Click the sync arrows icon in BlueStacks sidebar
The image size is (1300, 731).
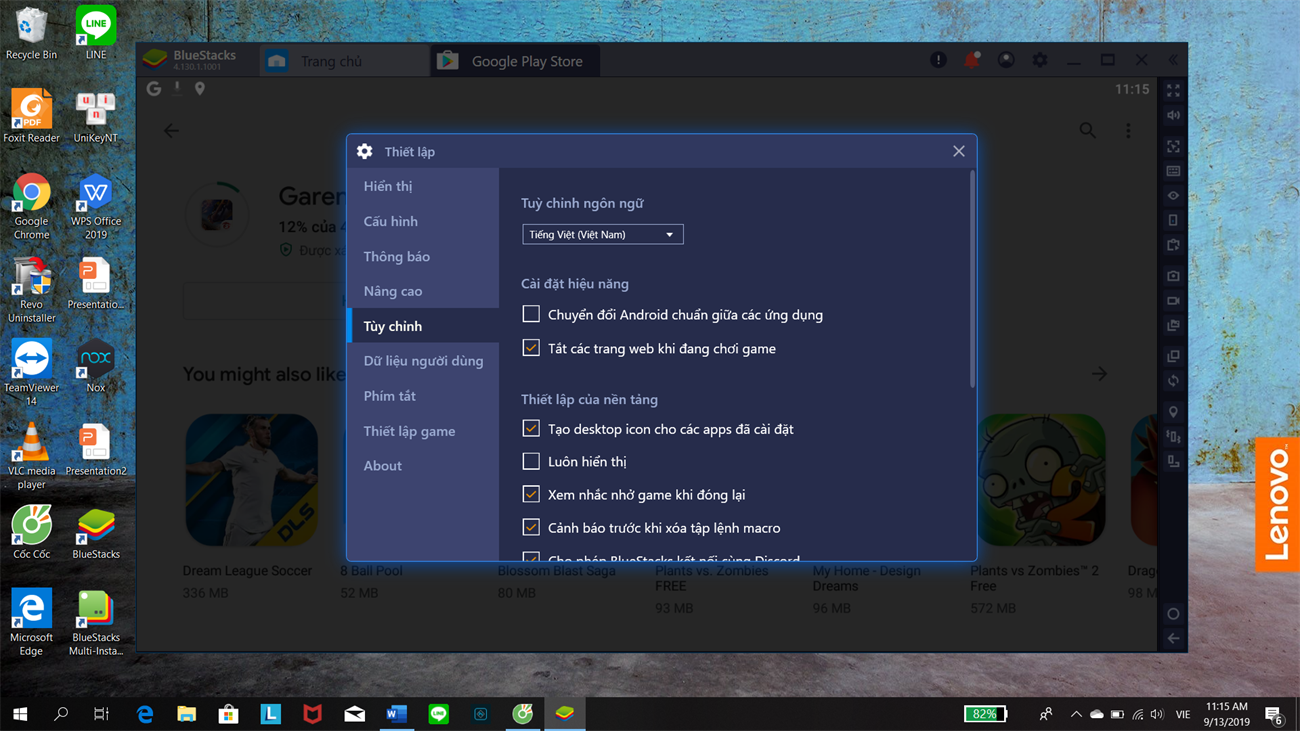[1173, 380]
